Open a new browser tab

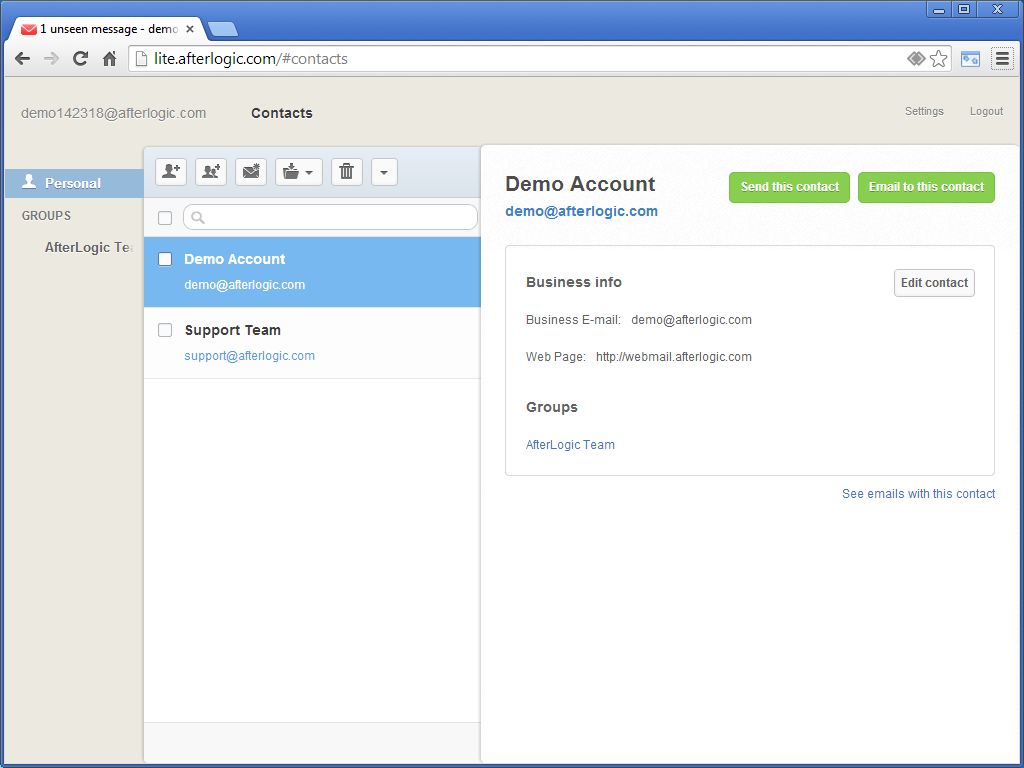click(x=223, y=29)
